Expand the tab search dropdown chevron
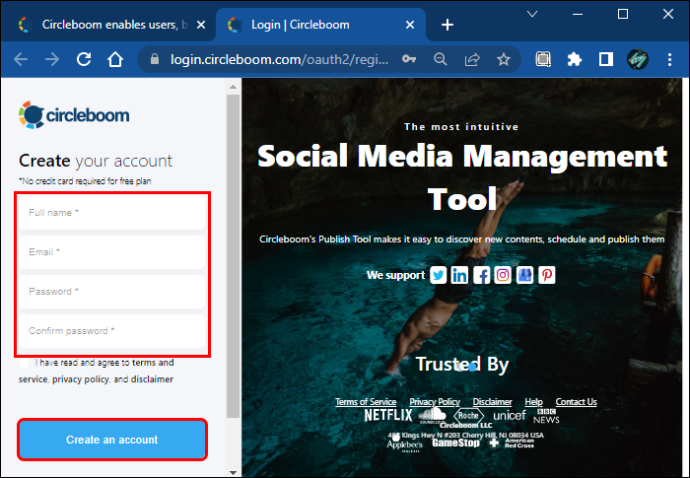 click(532, 14)
